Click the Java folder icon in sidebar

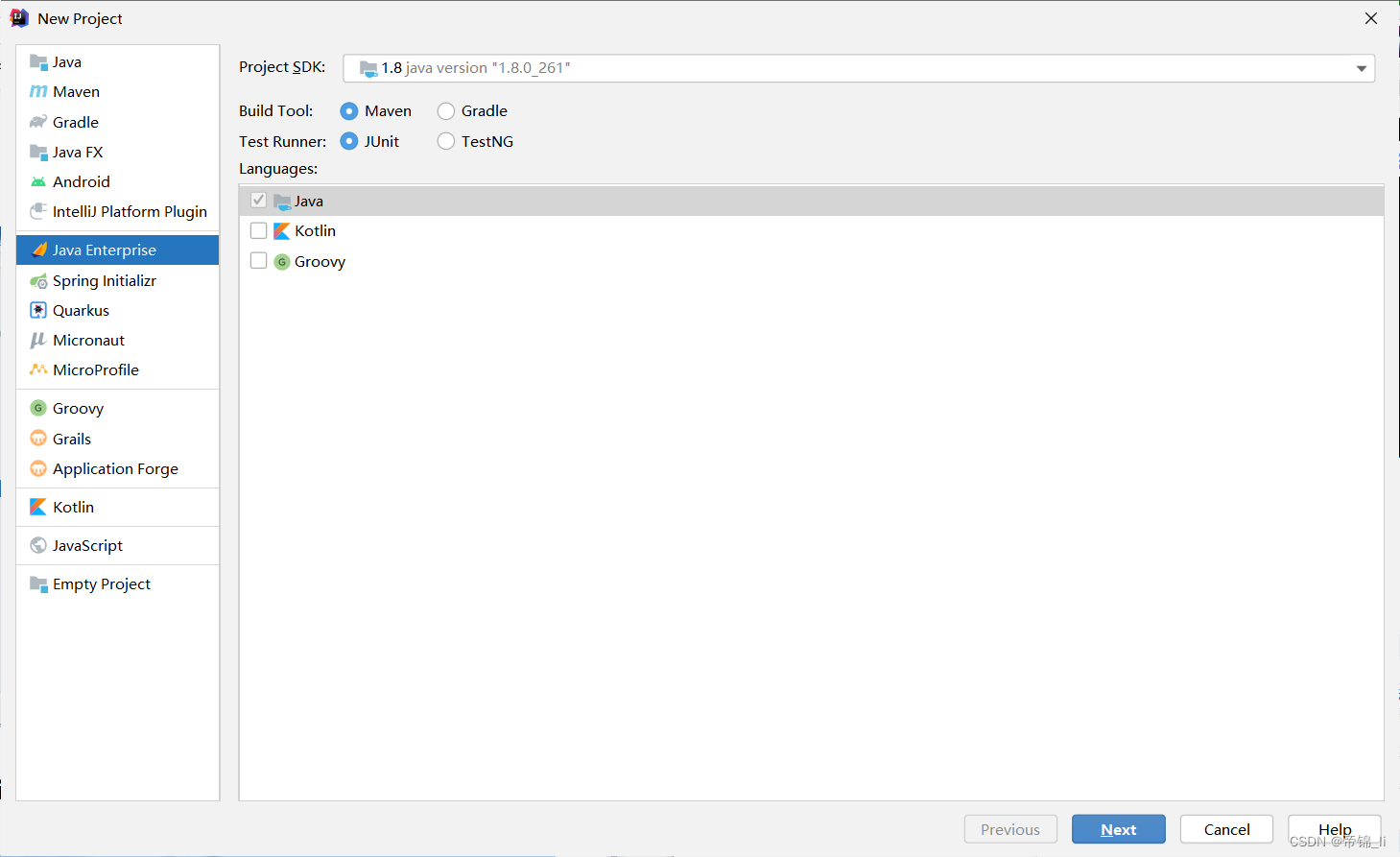point(38,62)
